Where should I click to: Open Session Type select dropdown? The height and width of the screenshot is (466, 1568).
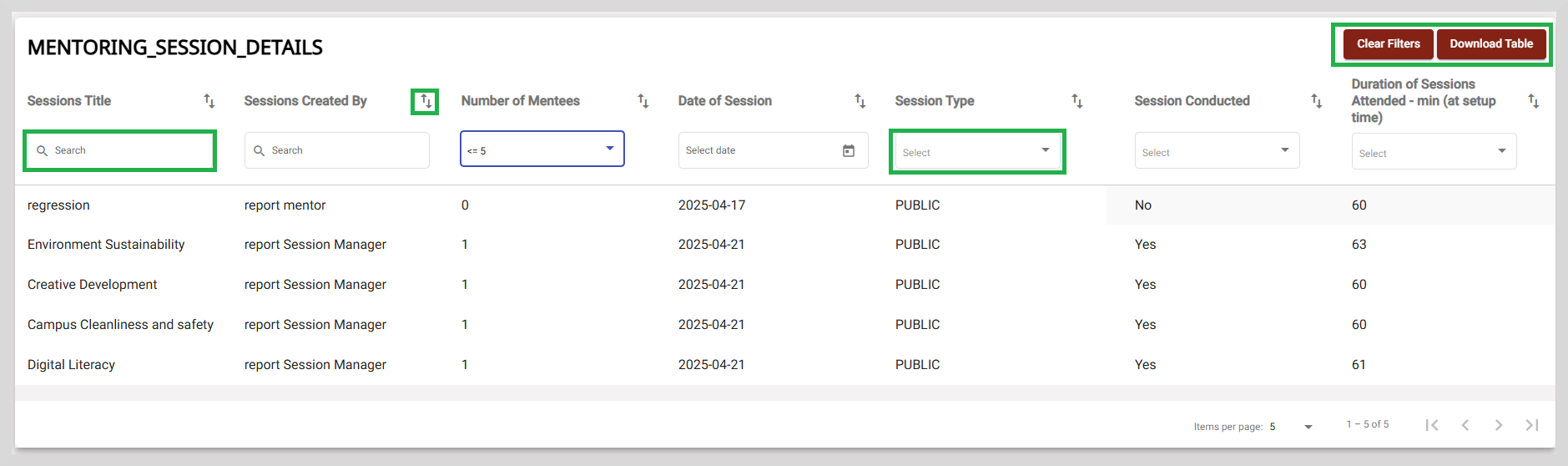977,151
